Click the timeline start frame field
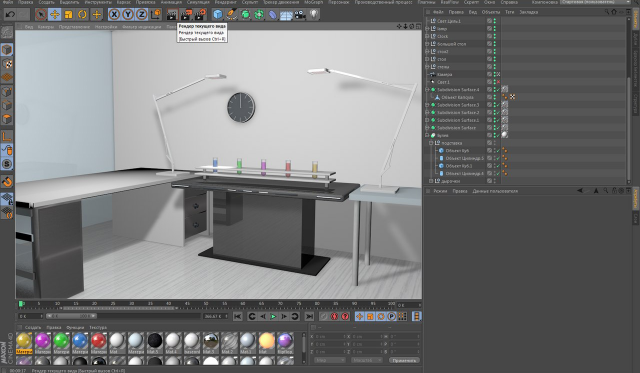 30,316
